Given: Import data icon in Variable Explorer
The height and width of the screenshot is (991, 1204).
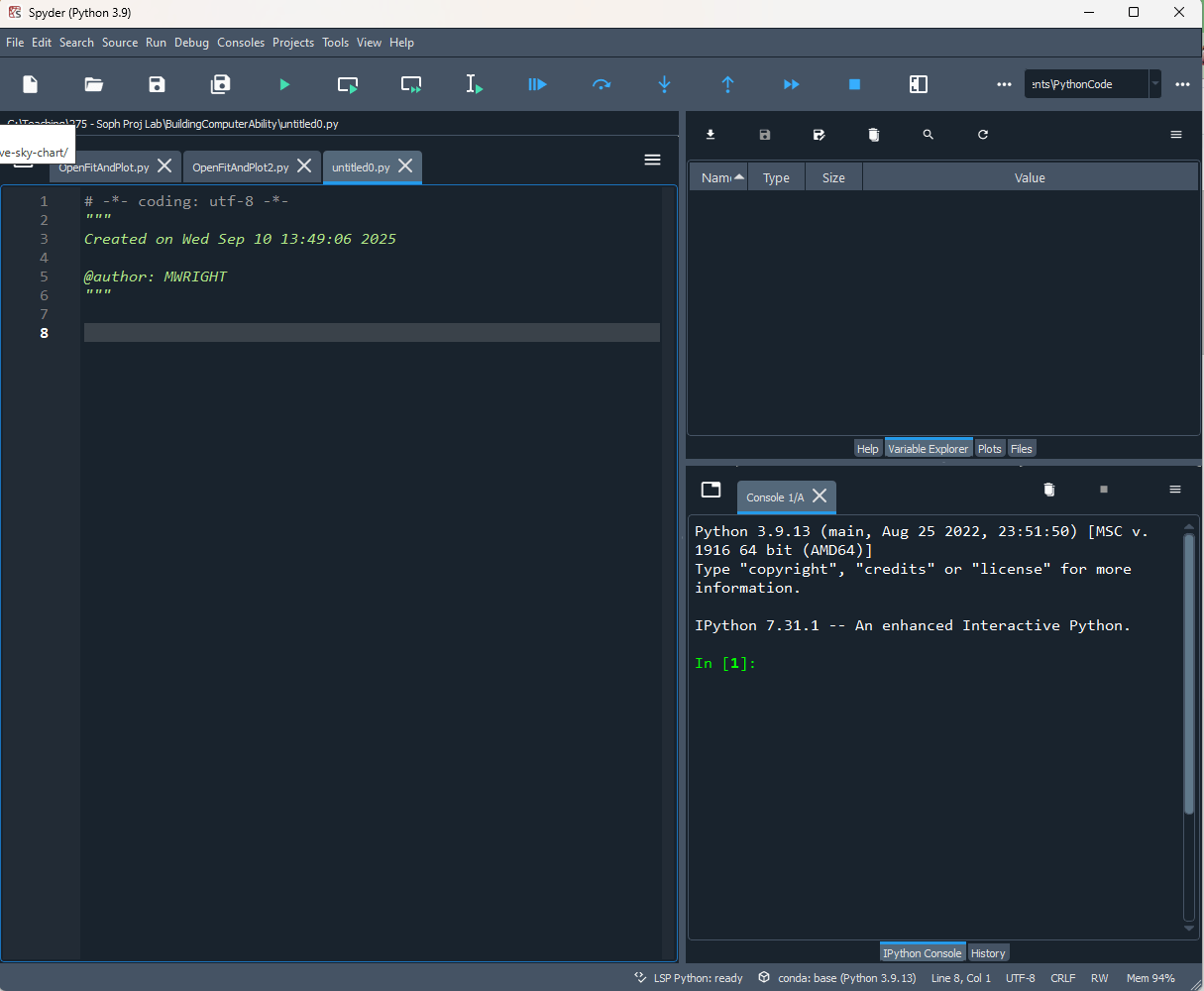Looking at the screenshot, I should [711, 135].
